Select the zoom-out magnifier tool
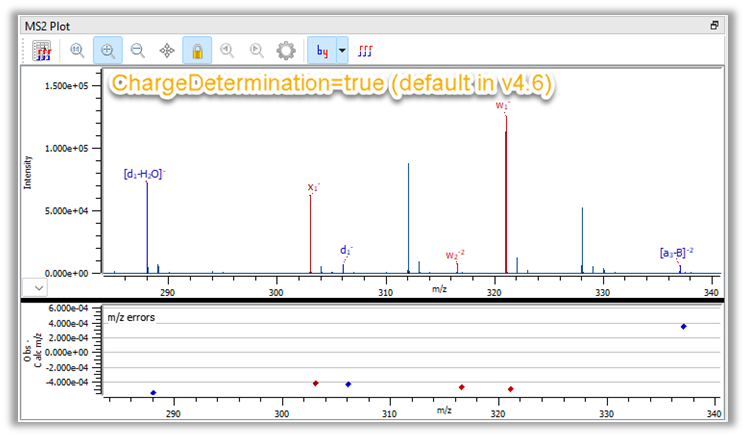The image size is (746, 437). coord(137,50)
